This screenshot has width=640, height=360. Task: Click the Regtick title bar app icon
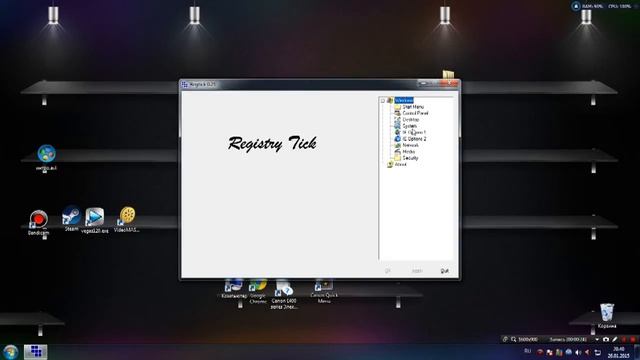point(185,84)
